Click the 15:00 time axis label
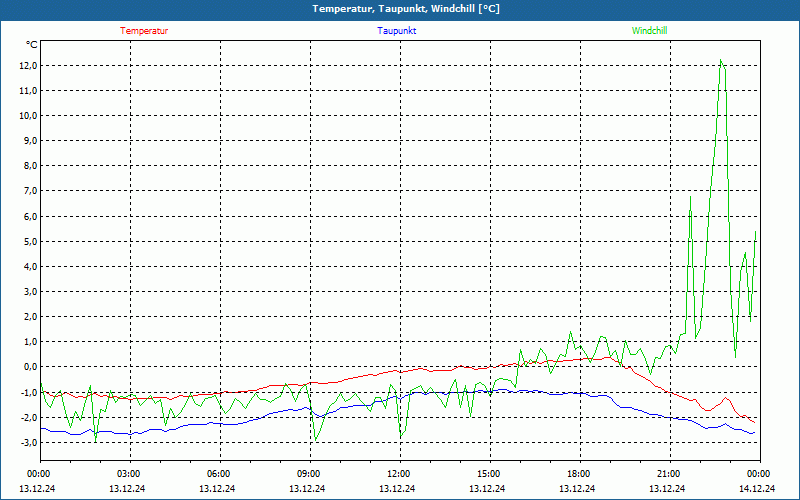This screenshot has width=800, height=500. coord(490,474)
